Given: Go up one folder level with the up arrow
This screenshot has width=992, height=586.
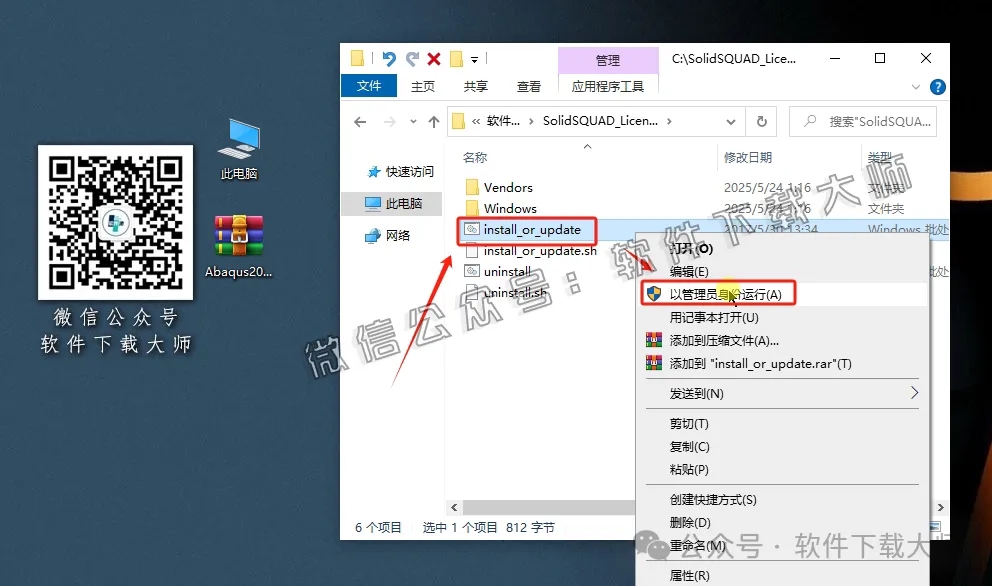Looking at the screenshot, I should point(434,120).
